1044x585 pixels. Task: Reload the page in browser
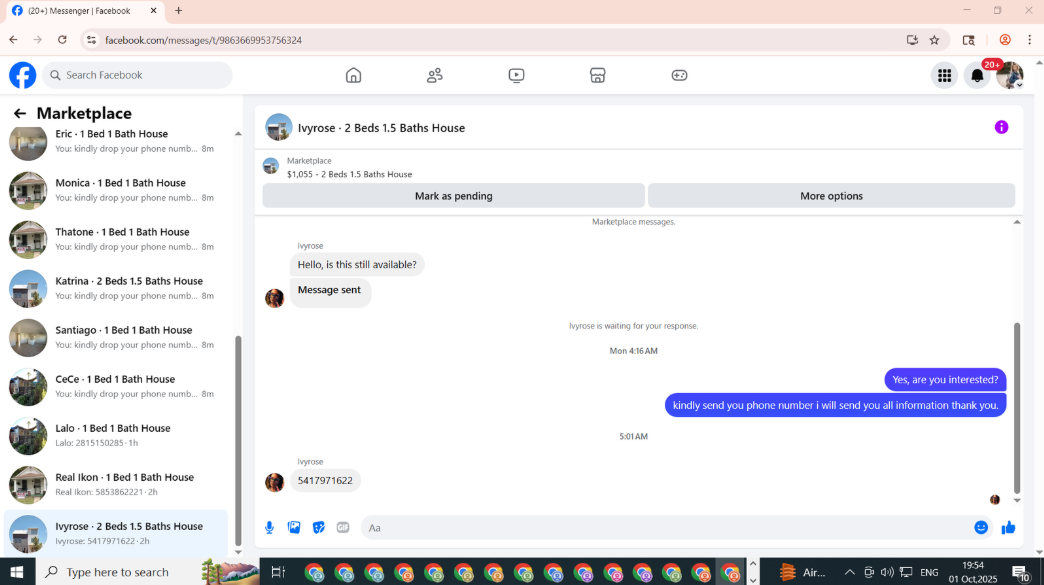point(62,40)
